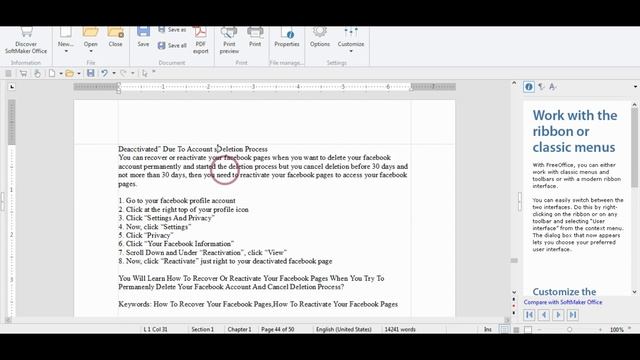Click the hamburger menu icon in quick toolbar

click(8, 73)
